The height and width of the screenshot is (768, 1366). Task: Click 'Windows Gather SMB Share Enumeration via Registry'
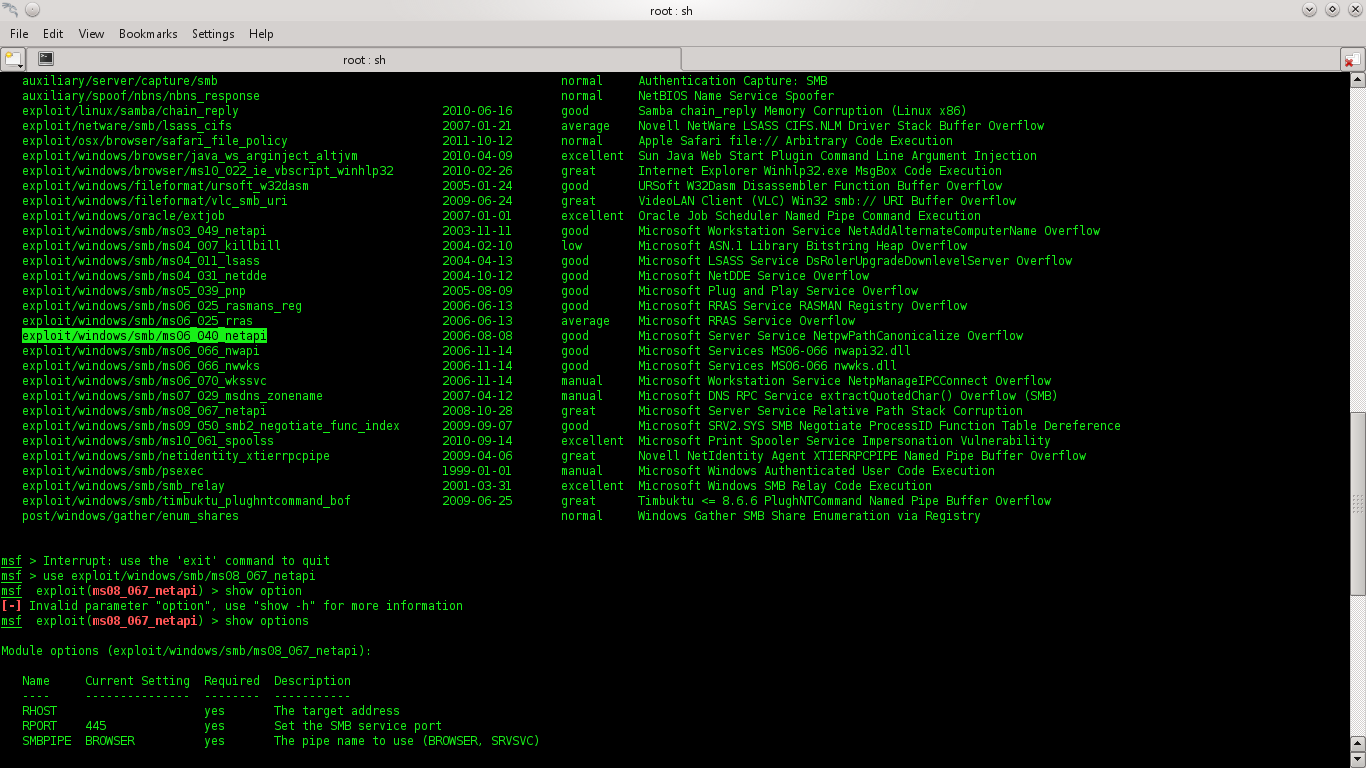(x=809, y=516)
